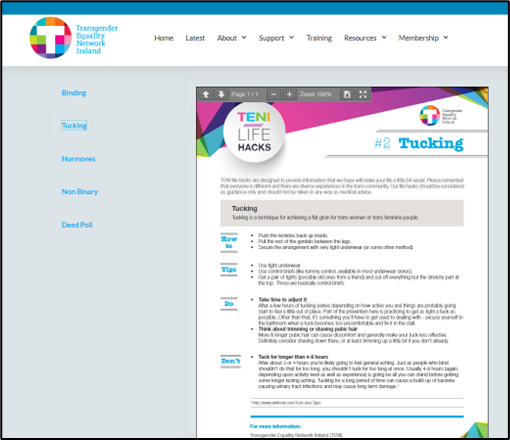Click 'For more information:' heading

pos(275,426)
